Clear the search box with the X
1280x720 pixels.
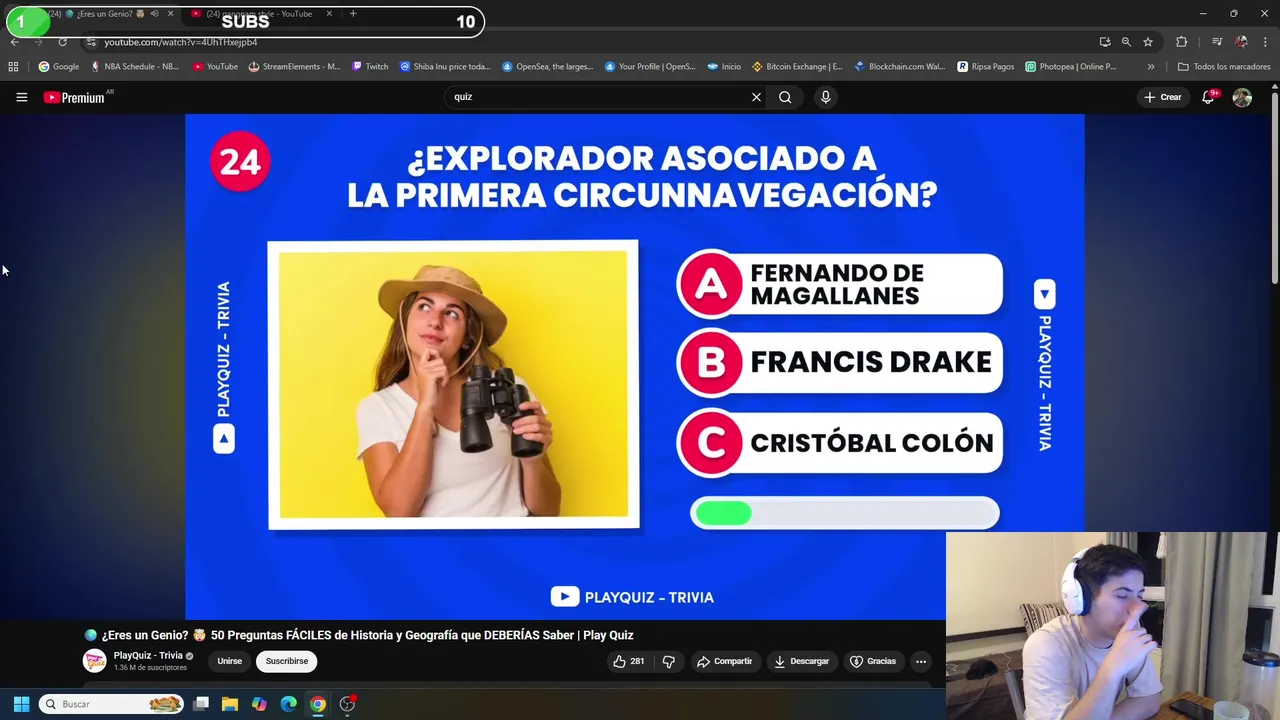(x=756, y=97)
